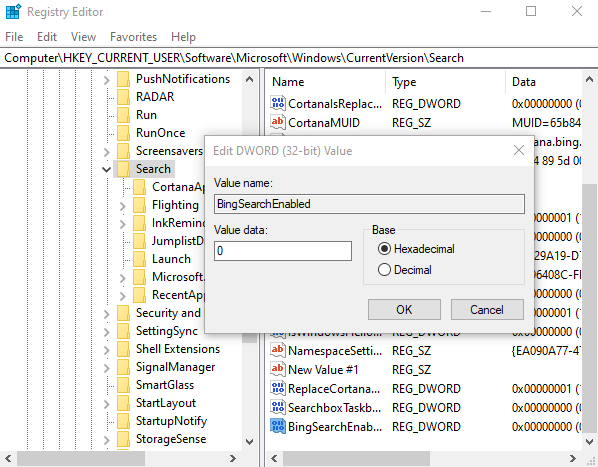Screen dimensions: 598x467
Task: Click the Registry Editor app icon
Action: click(x=13, y=11)
